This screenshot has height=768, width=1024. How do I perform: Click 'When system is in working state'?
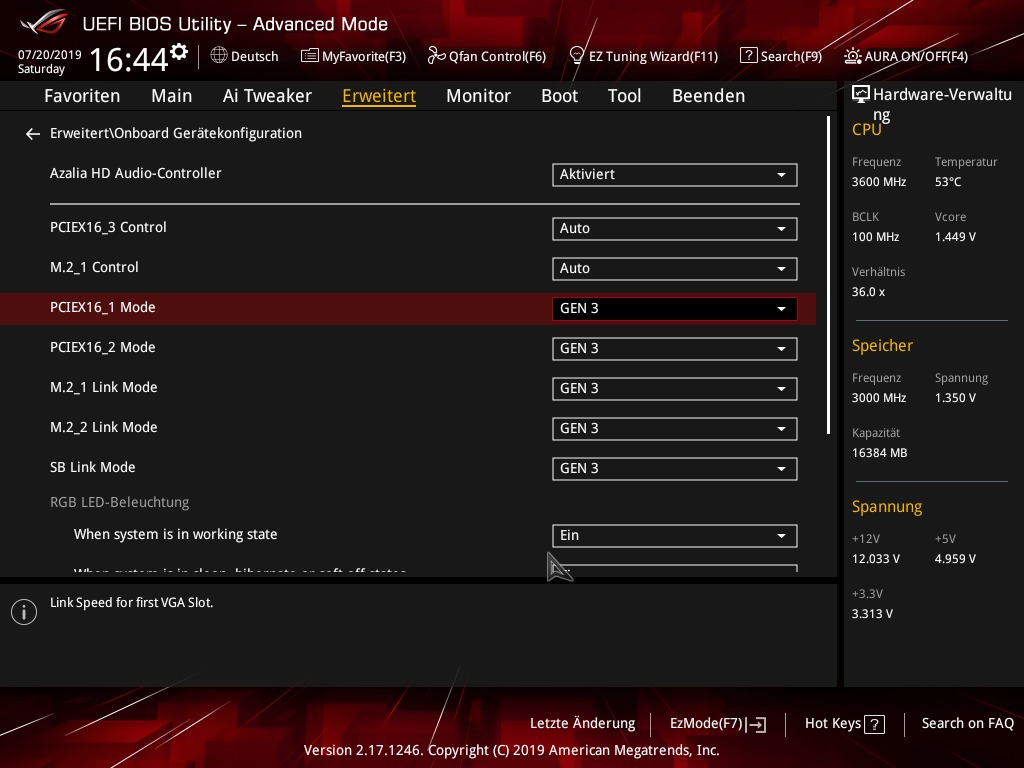(x=176, y=534)
